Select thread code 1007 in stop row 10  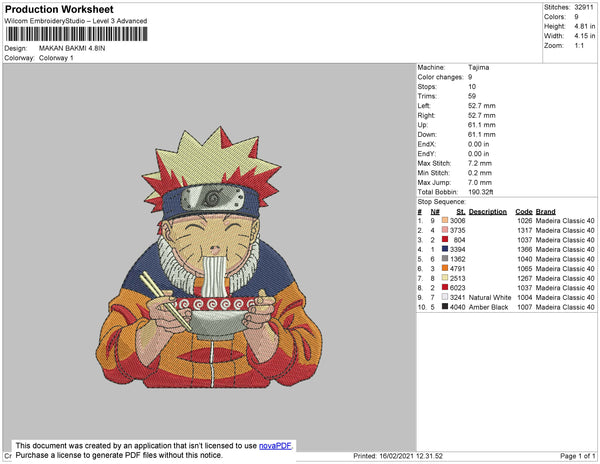524,307
